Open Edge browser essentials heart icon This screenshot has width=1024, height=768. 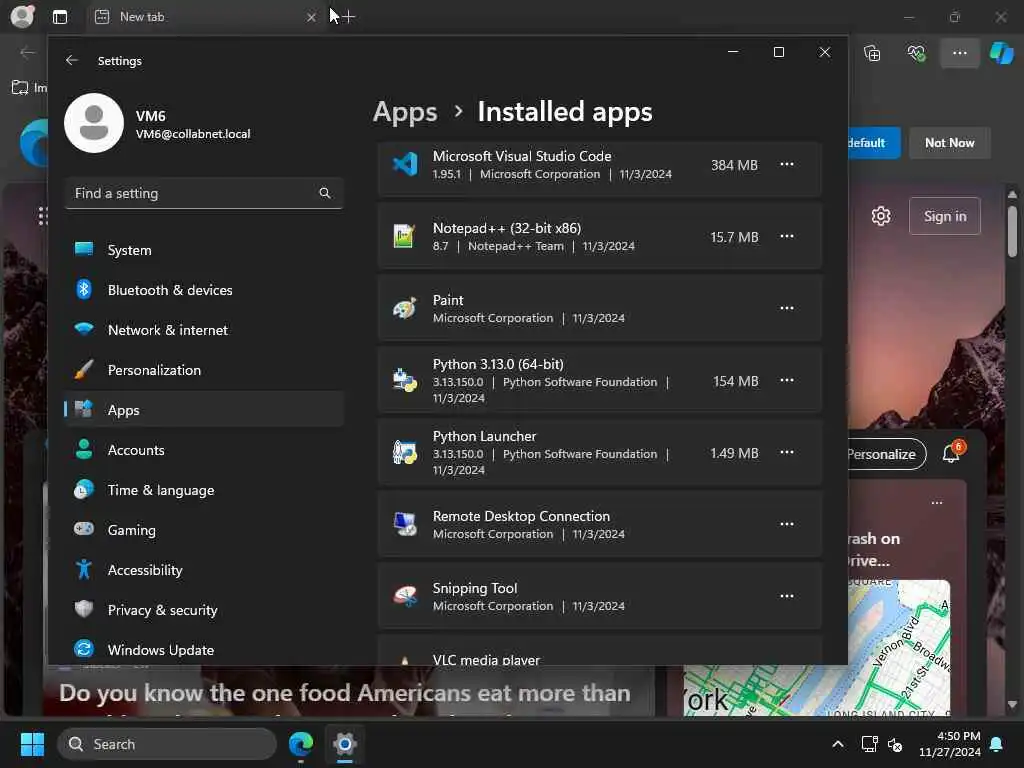pos(916,53)
